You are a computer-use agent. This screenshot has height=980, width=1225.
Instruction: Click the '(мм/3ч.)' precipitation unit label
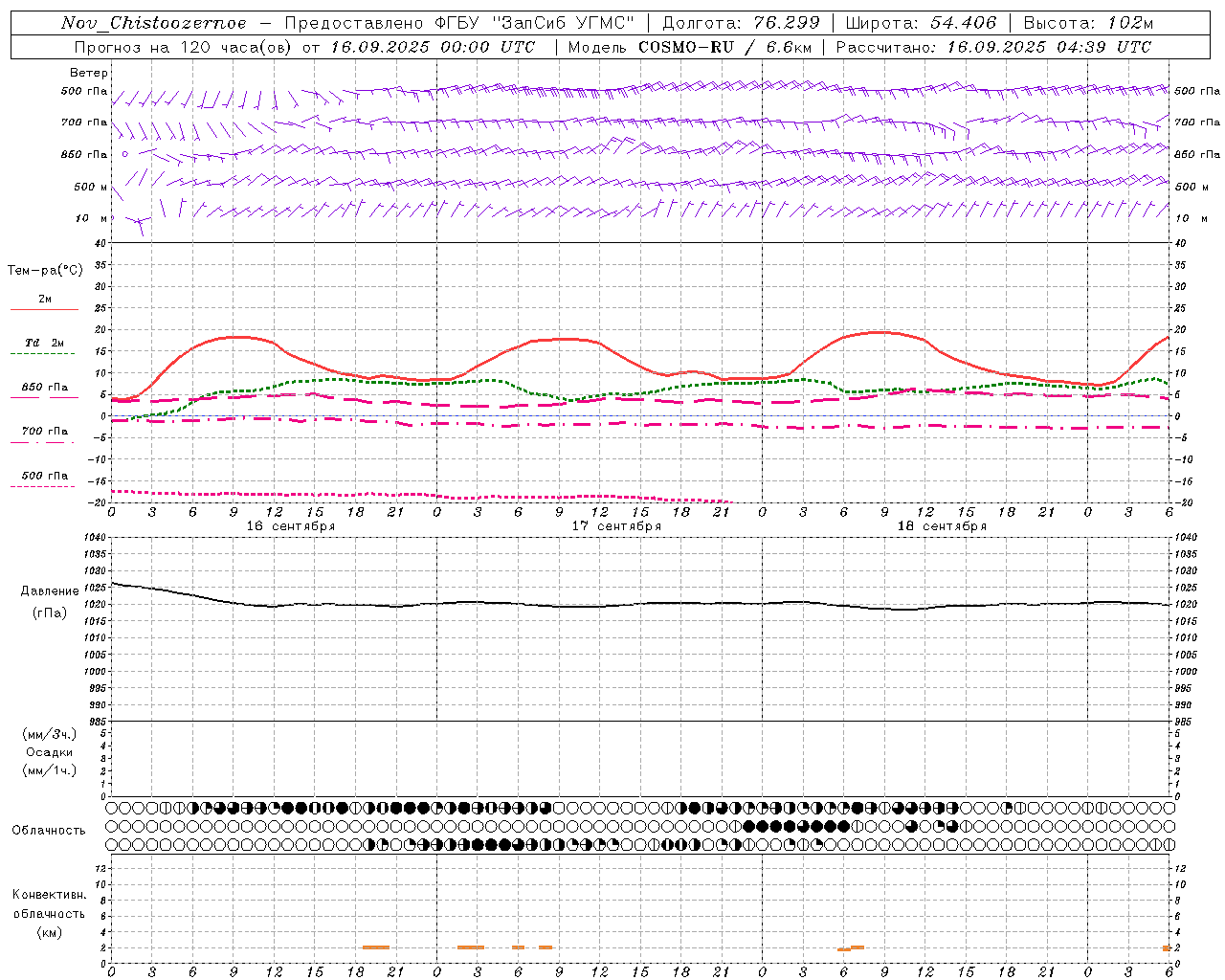[x=49, y=734]
